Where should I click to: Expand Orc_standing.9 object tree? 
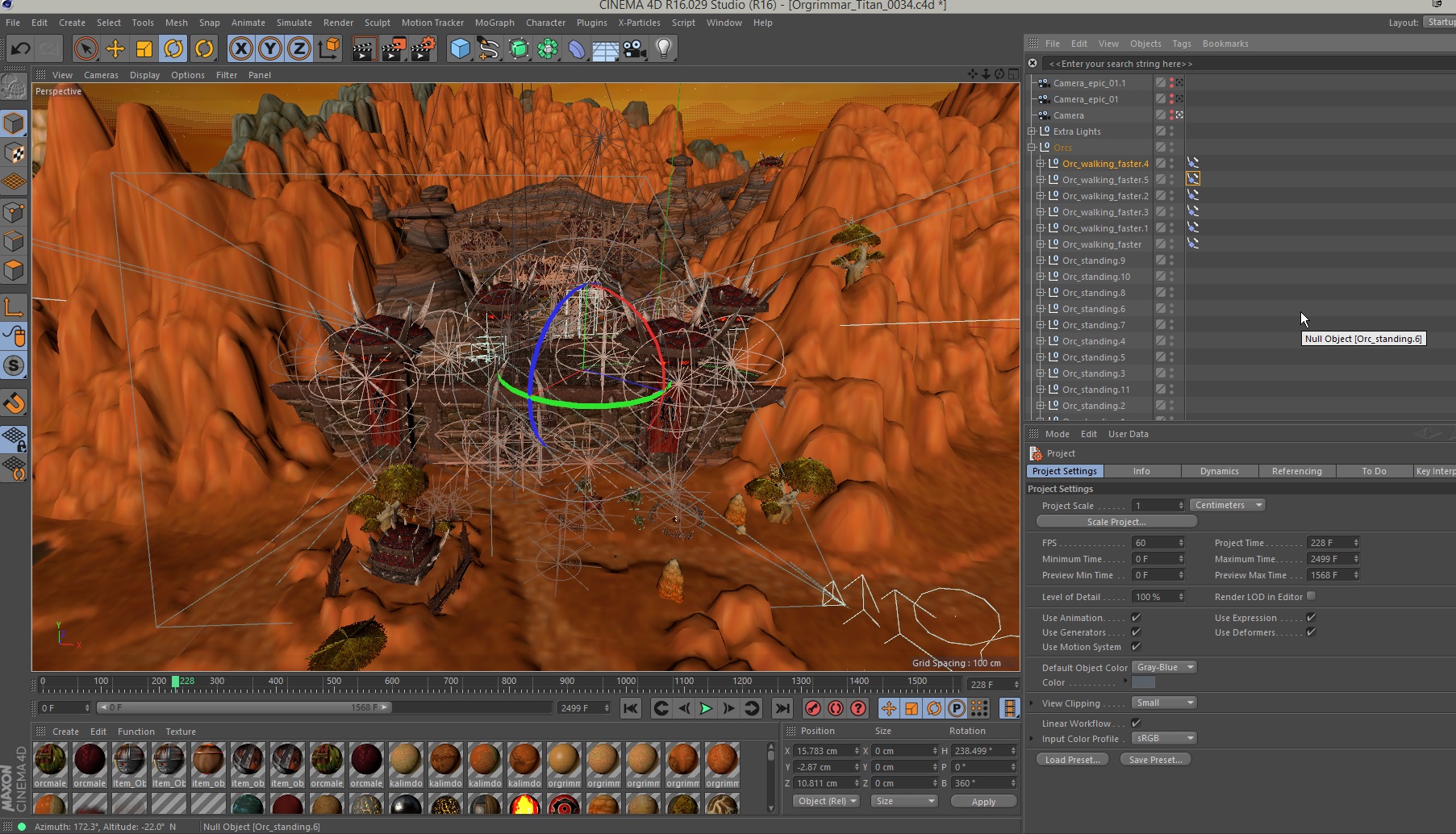1041,261
